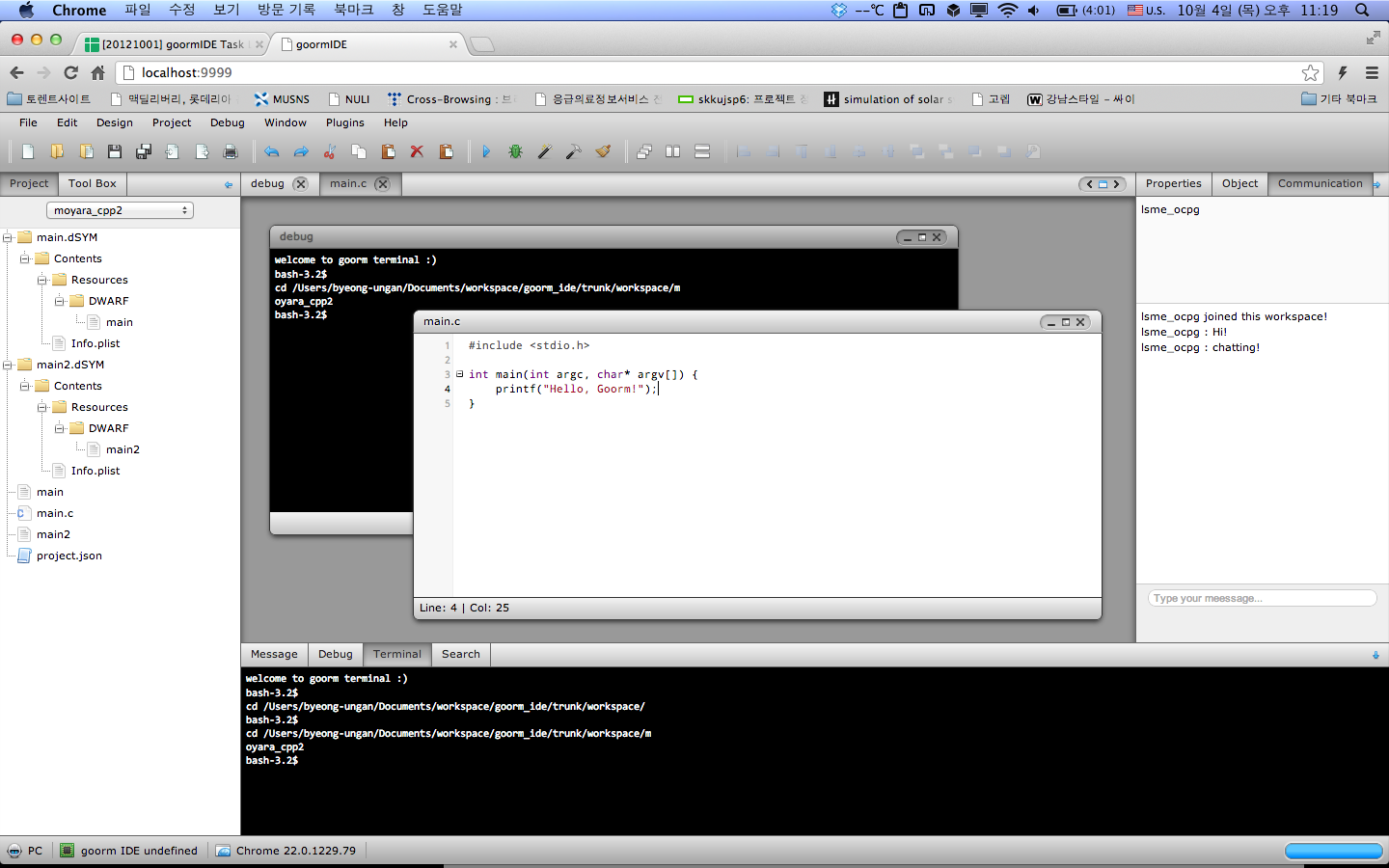
Task: Undo the last edit with the back-arrow icon
Action: click(x=271, y=151)
